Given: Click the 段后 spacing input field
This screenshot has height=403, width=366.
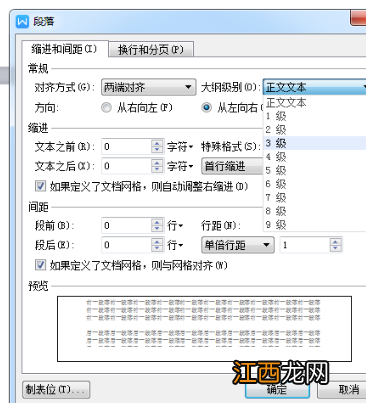Looking at the screenshot, I should pyautogui.click(x=126, y=245).
